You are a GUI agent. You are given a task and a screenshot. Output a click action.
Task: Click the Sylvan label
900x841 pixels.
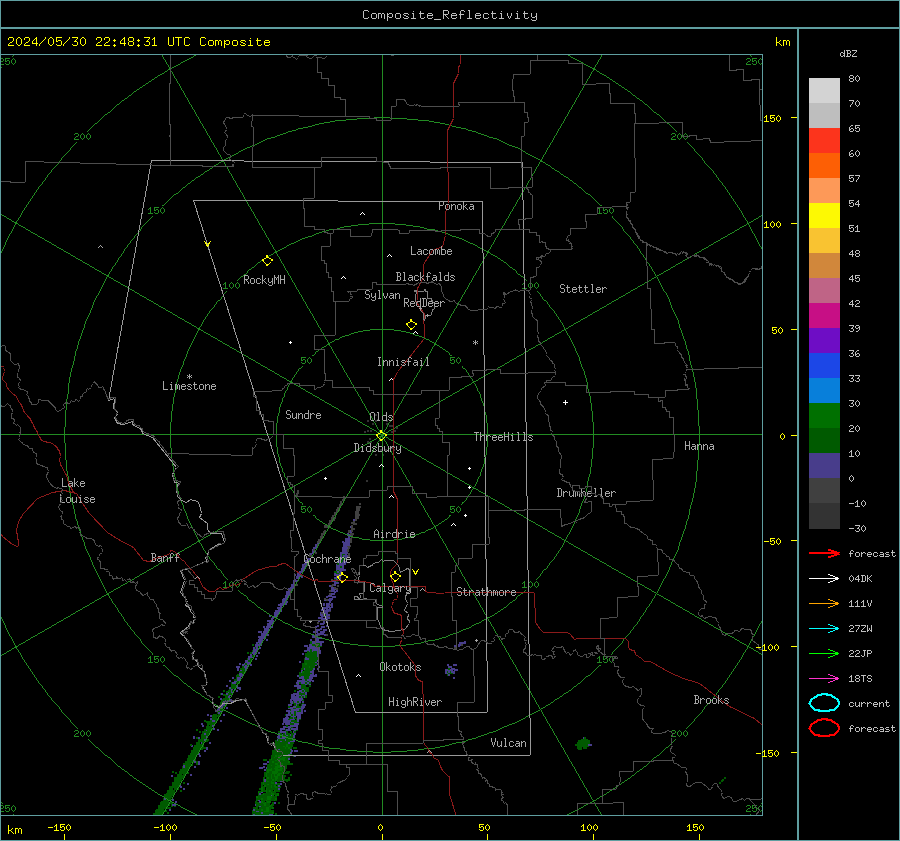point(382,295)
